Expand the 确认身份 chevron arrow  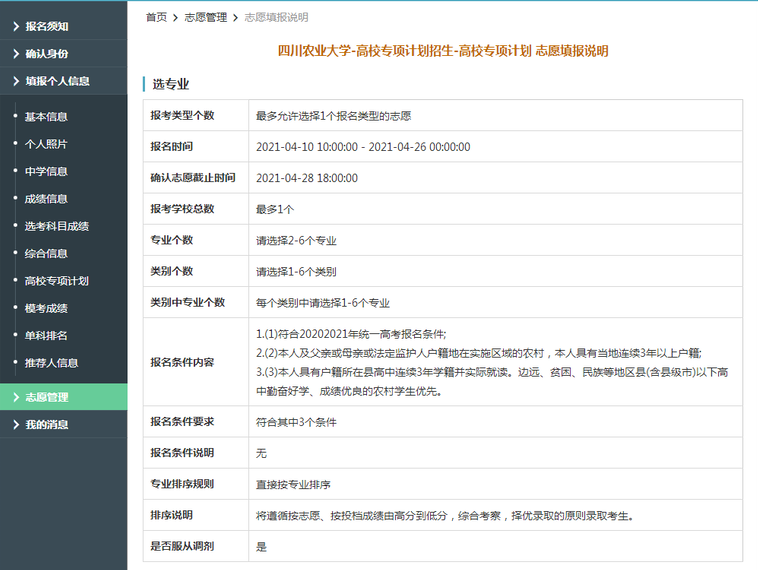16,54
